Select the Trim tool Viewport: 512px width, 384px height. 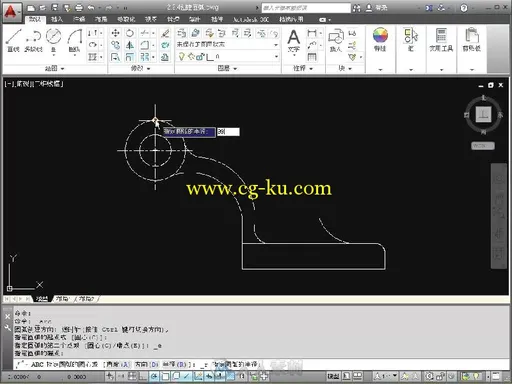point(145,33)
